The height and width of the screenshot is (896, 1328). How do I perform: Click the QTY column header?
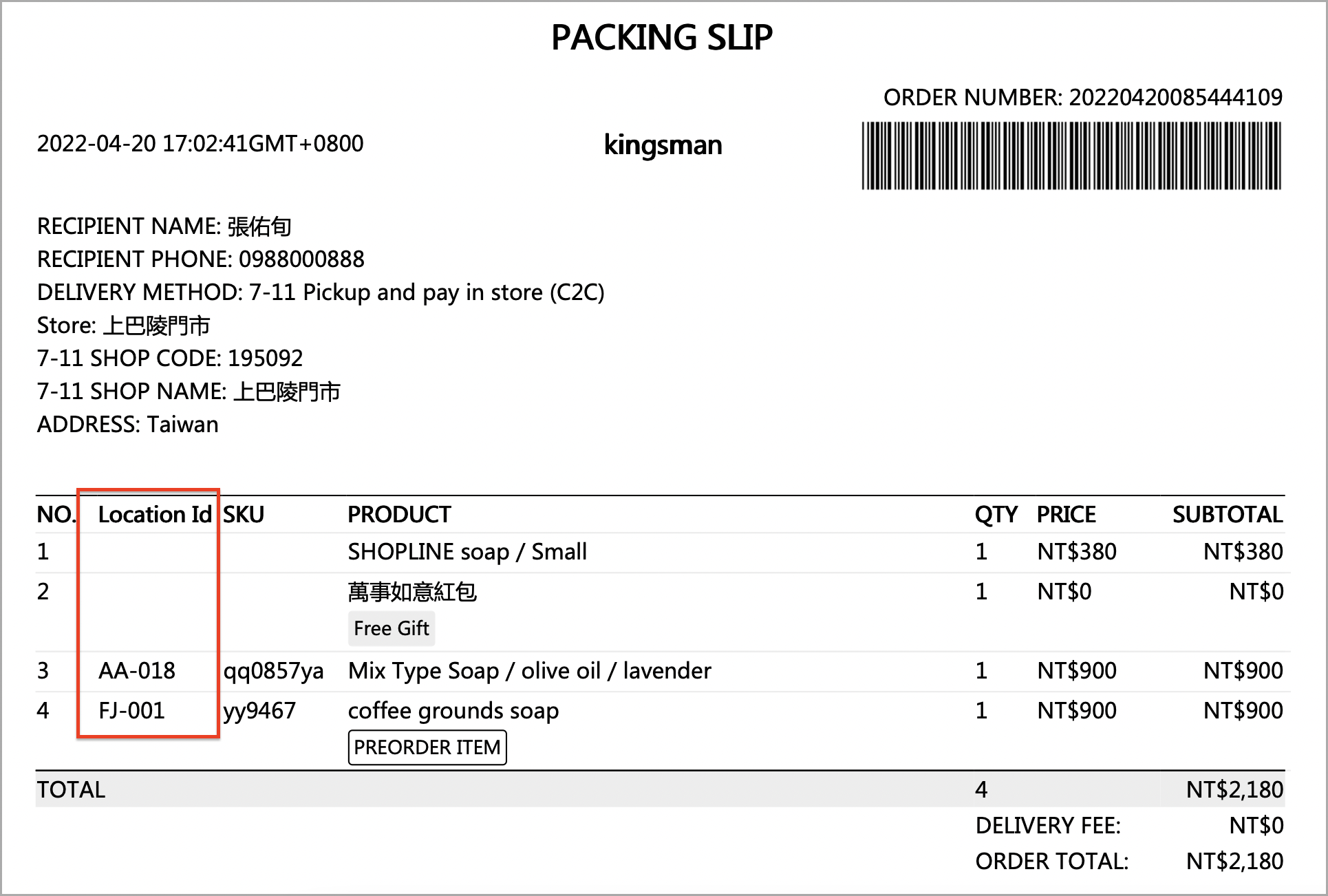(996, 515)
